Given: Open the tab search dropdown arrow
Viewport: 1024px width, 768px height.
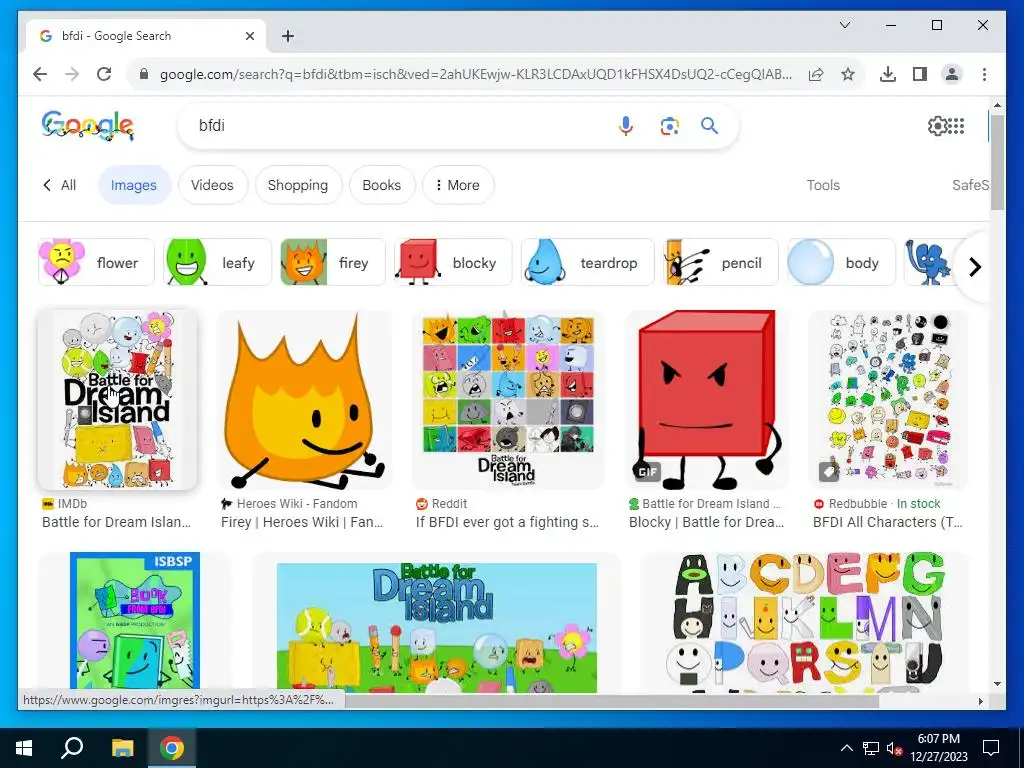Looking at the screenshot, I should tap(844, 25).
